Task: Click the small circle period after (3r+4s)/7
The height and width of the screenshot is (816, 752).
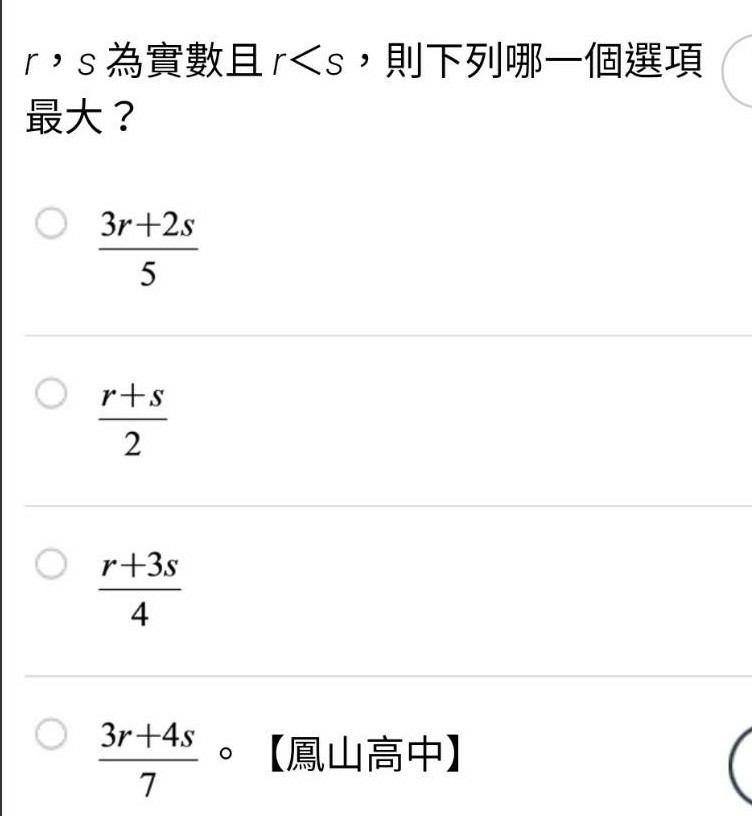Action: (225, 754)
